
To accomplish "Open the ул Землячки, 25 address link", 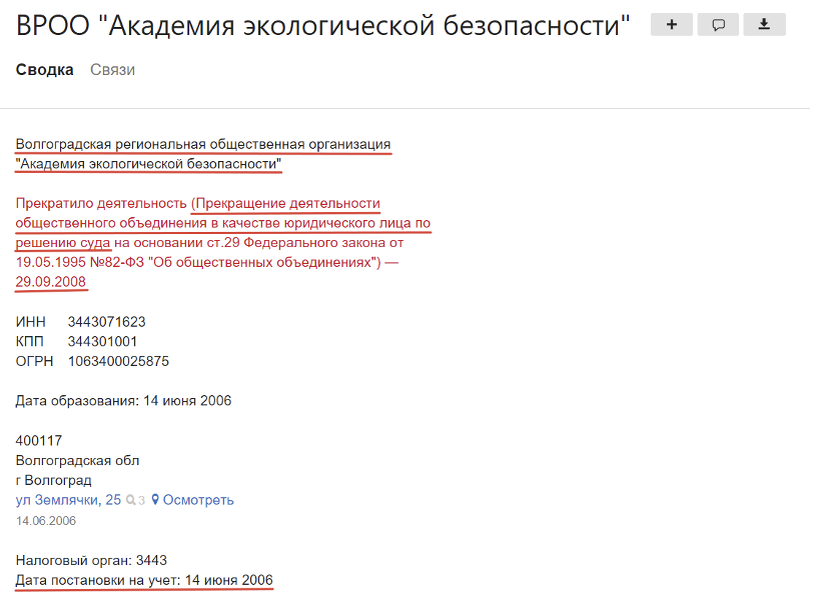I will click(68, 500).
